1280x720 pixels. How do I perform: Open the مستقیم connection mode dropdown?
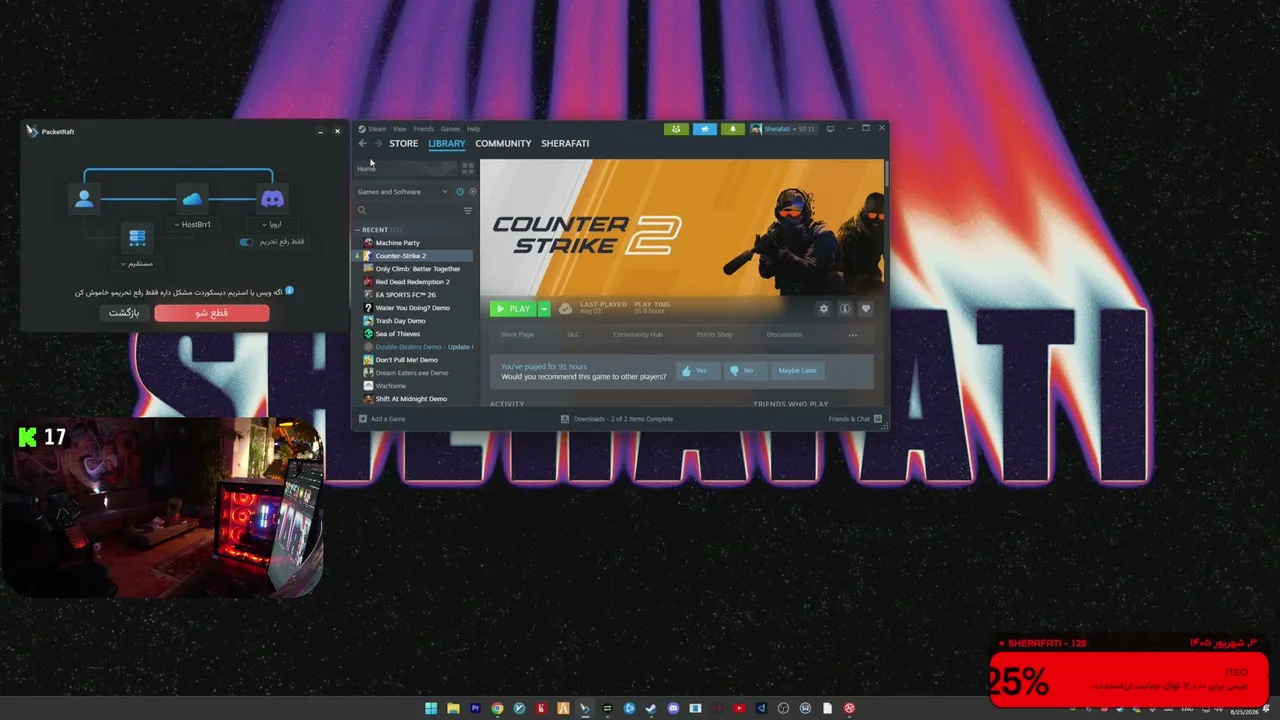(x=138, y=264)
